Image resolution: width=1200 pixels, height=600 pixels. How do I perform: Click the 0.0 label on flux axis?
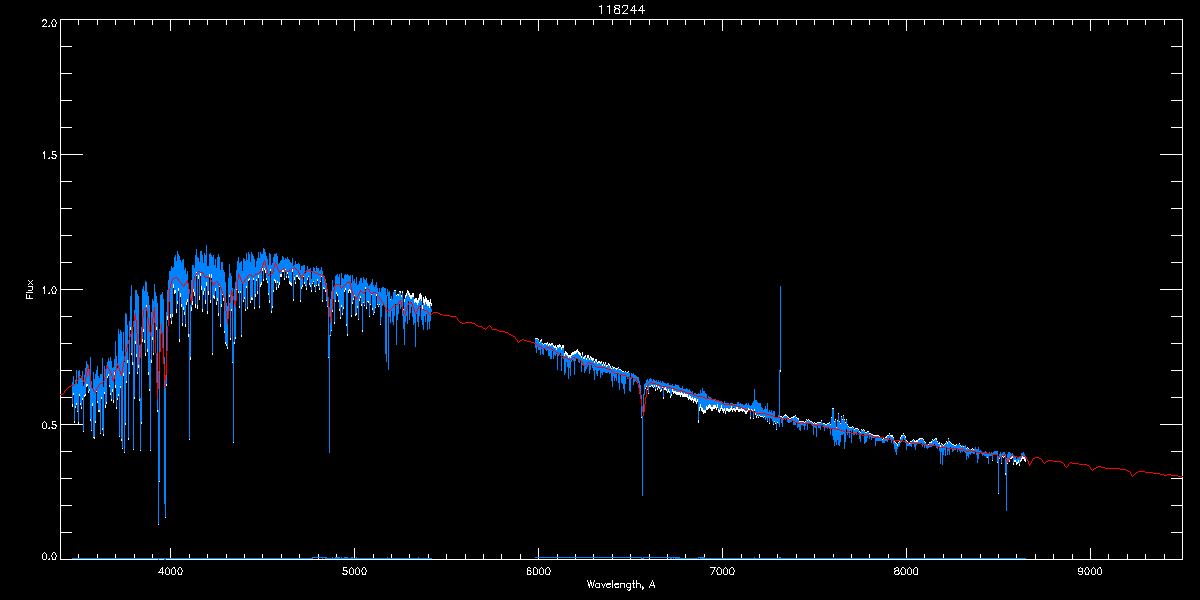coord(49,556)
